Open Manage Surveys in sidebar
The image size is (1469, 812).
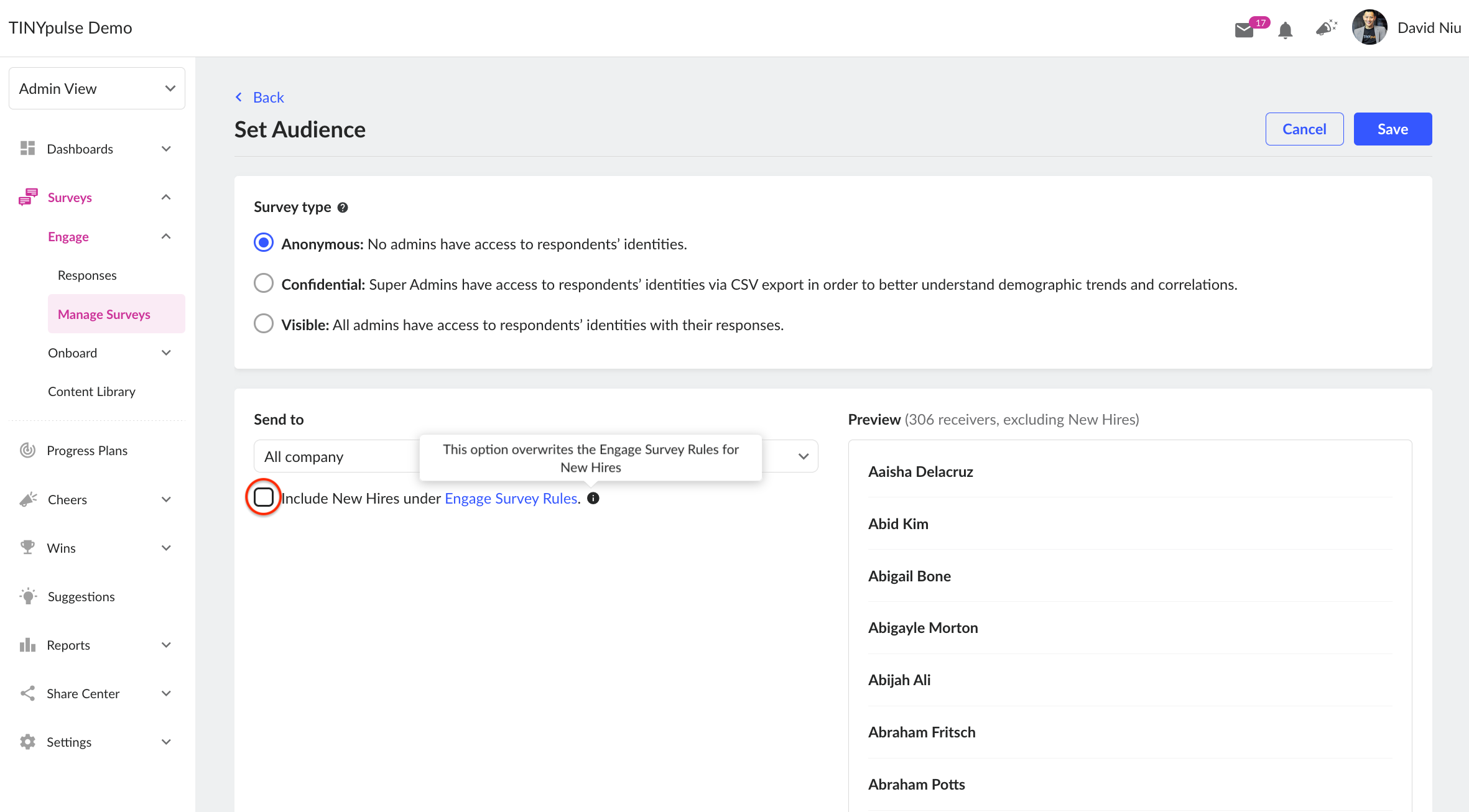(116, 314)
